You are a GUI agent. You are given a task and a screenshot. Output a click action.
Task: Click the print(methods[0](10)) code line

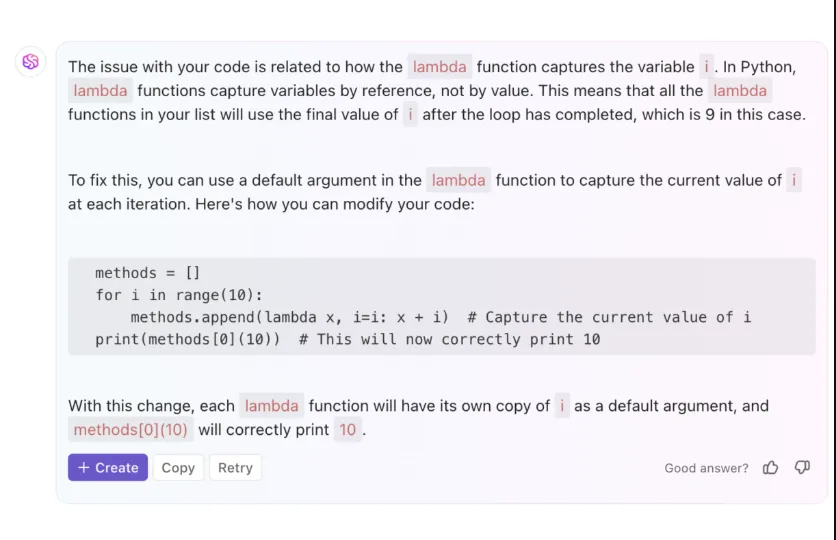tap(348, 339)
